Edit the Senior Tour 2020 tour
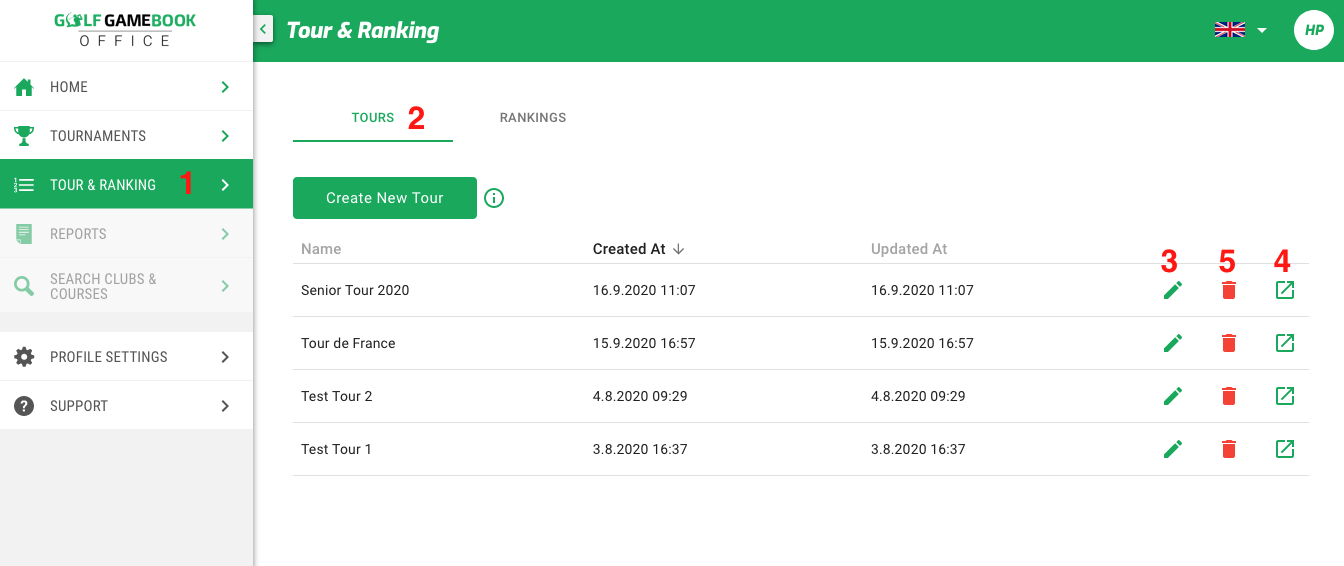Screen dimensions: 1344x566 pos(1173,290)
